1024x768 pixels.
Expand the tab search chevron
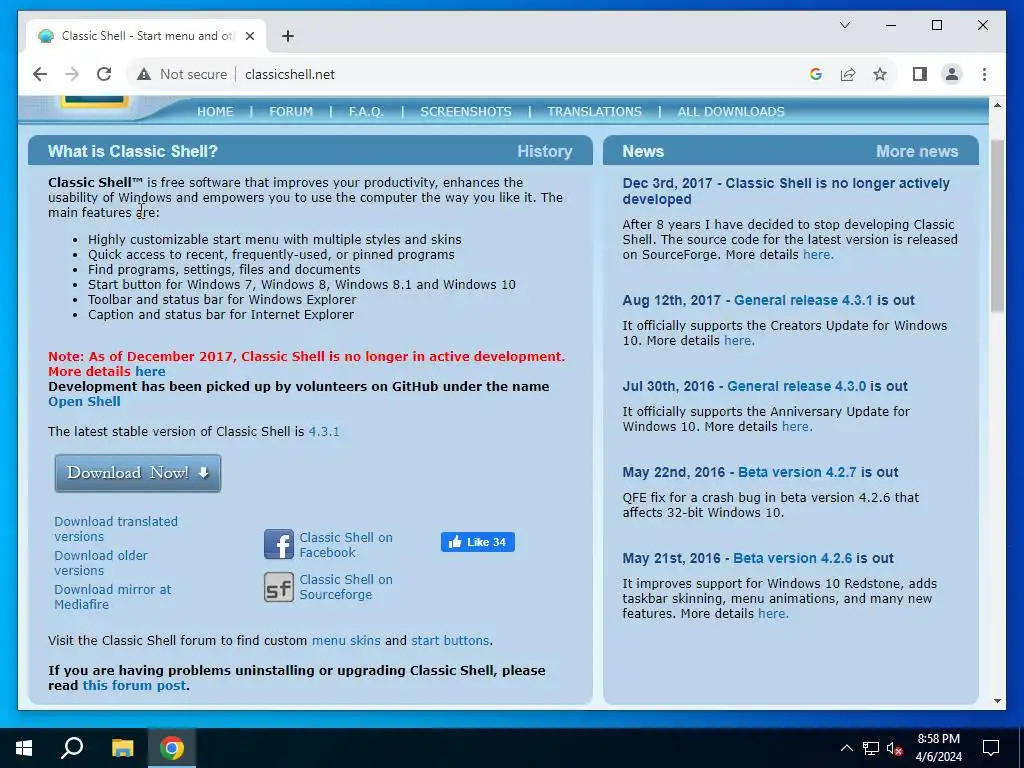(x=844, y=25)
